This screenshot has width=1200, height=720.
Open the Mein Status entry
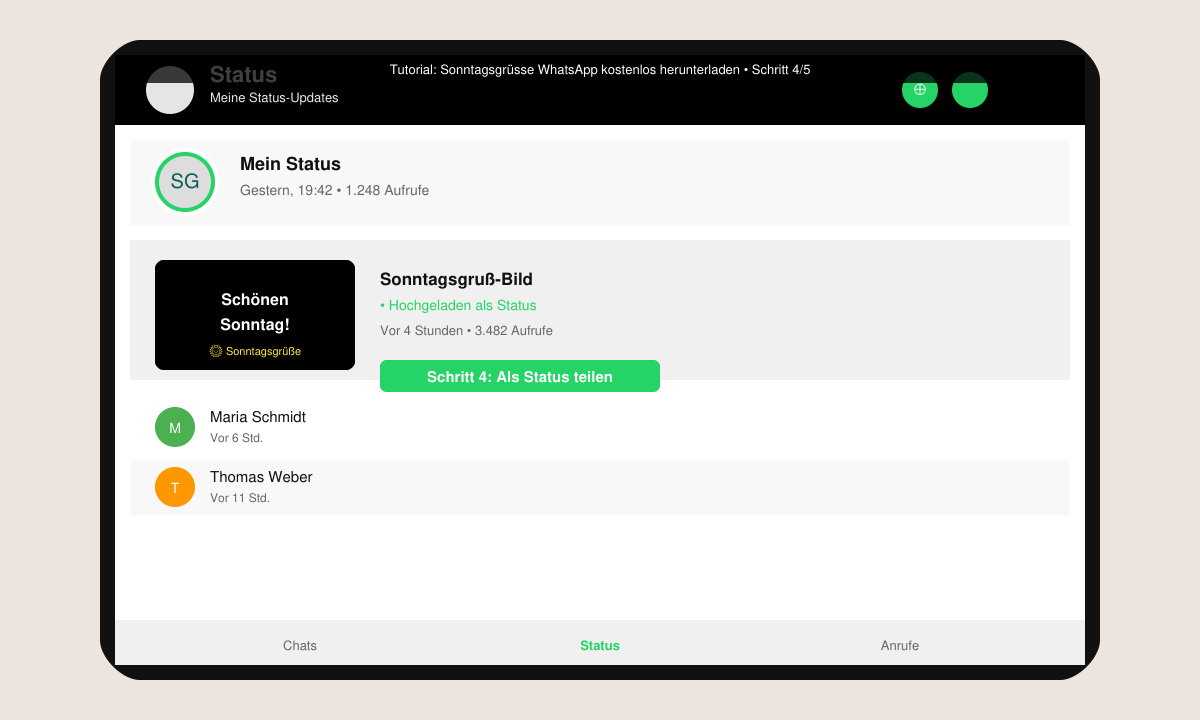click(x=600, y=182)
